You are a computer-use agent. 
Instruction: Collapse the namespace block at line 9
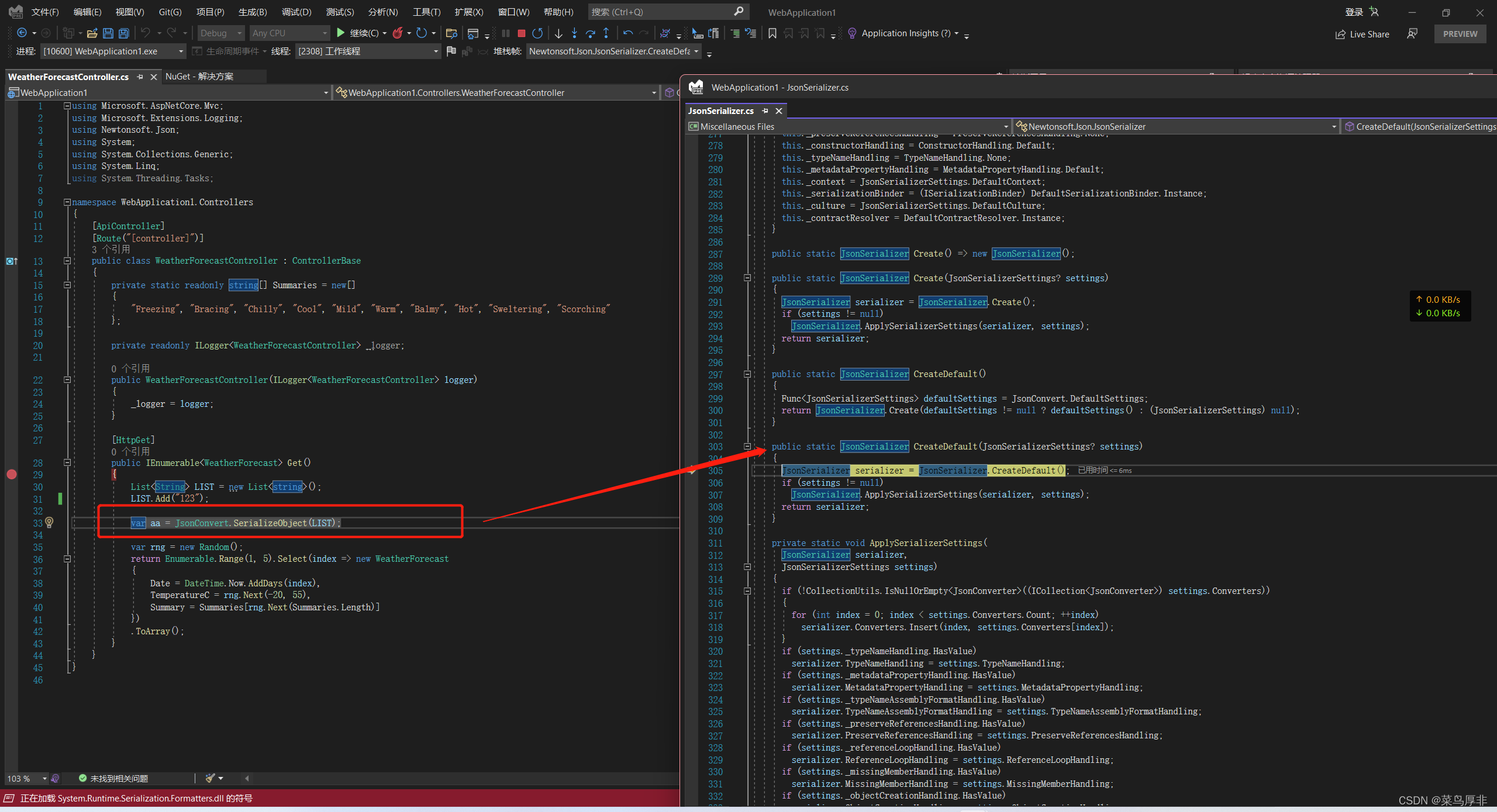(67, 202)
